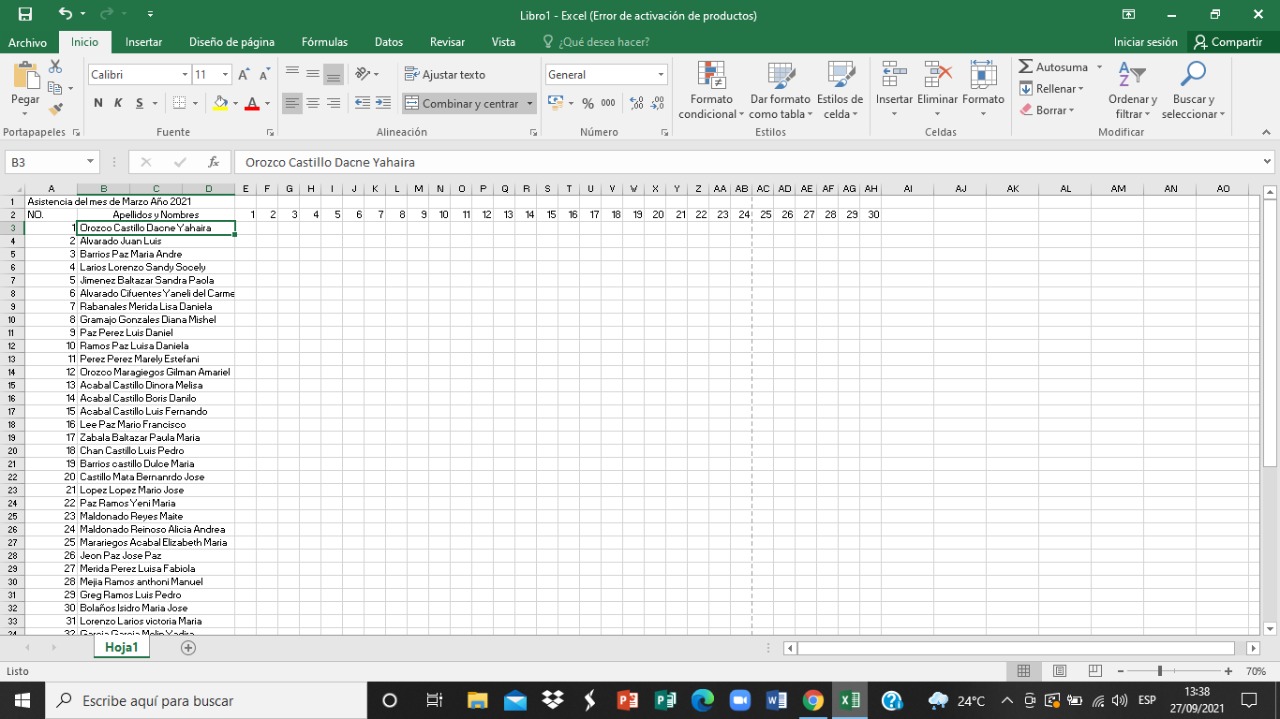Viewport: 1280px width, 719px height.
Task: Apply thousands separator 000 style
Action: coord(608,103)
